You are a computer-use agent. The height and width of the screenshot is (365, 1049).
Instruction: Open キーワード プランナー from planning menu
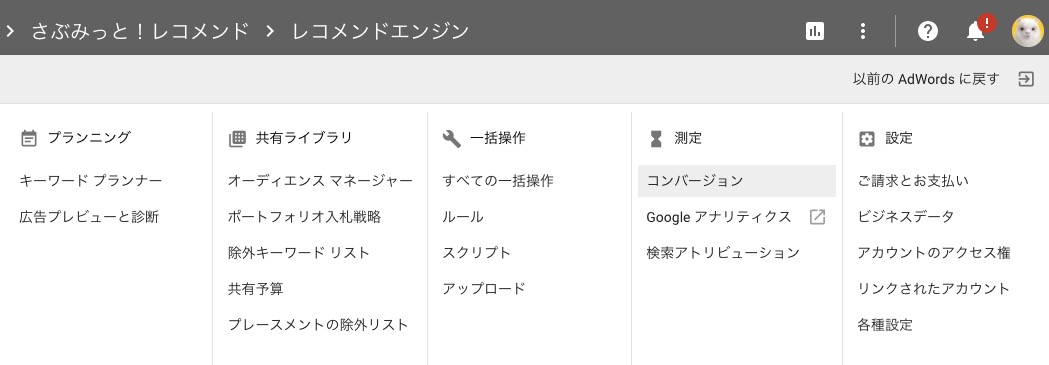tap(91, 180)
